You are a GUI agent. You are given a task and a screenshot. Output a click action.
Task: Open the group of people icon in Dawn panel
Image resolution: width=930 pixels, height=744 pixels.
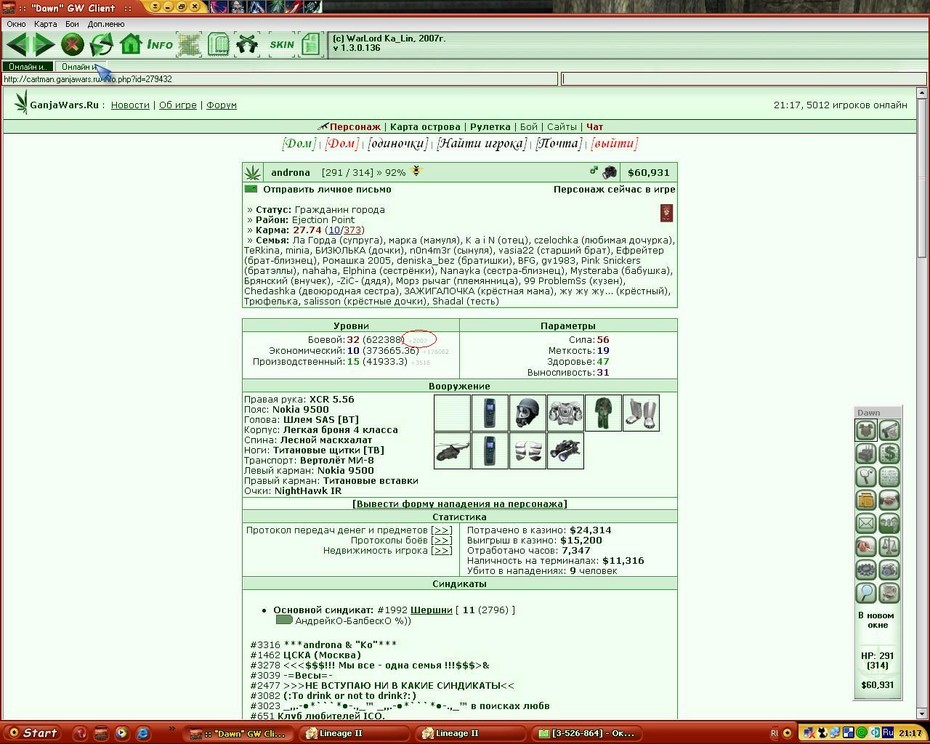(x=889, y=523)
